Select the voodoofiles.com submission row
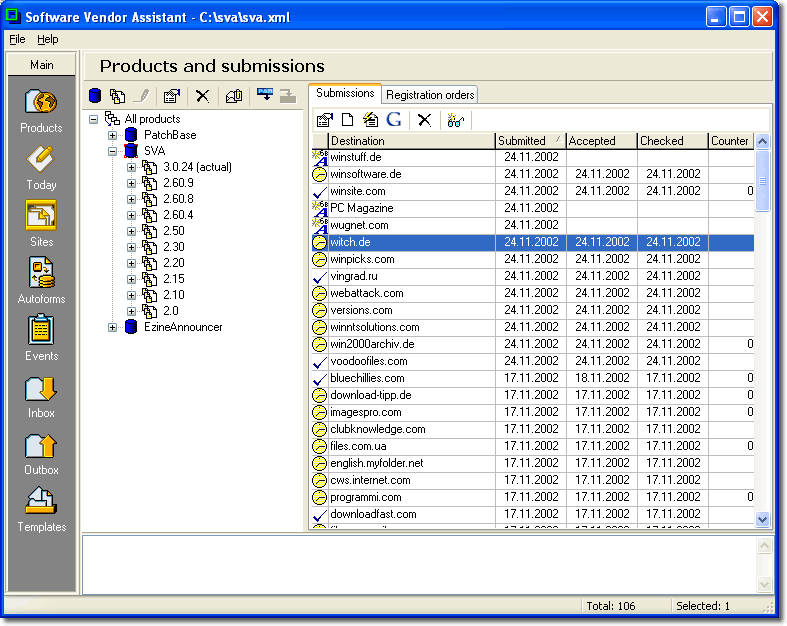Screen dimensions: 787x626 point(533,361)
